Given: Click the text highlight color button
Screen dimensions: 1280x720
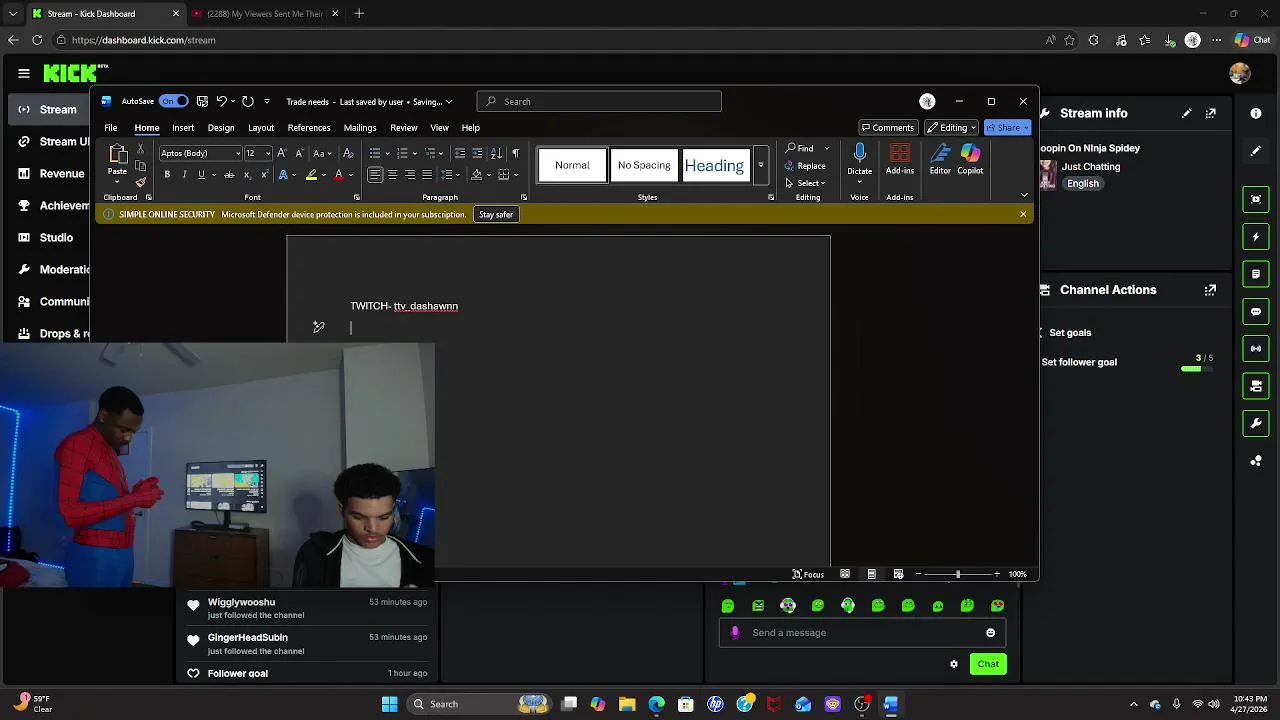Looking at the screenshot, I should point(312,175).
